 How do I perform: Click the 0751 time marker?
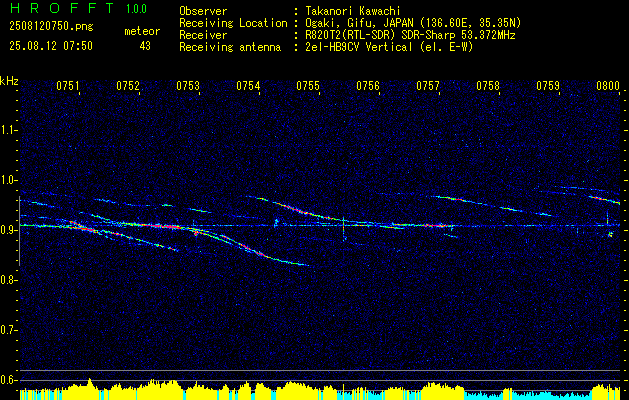coord(68,86)
